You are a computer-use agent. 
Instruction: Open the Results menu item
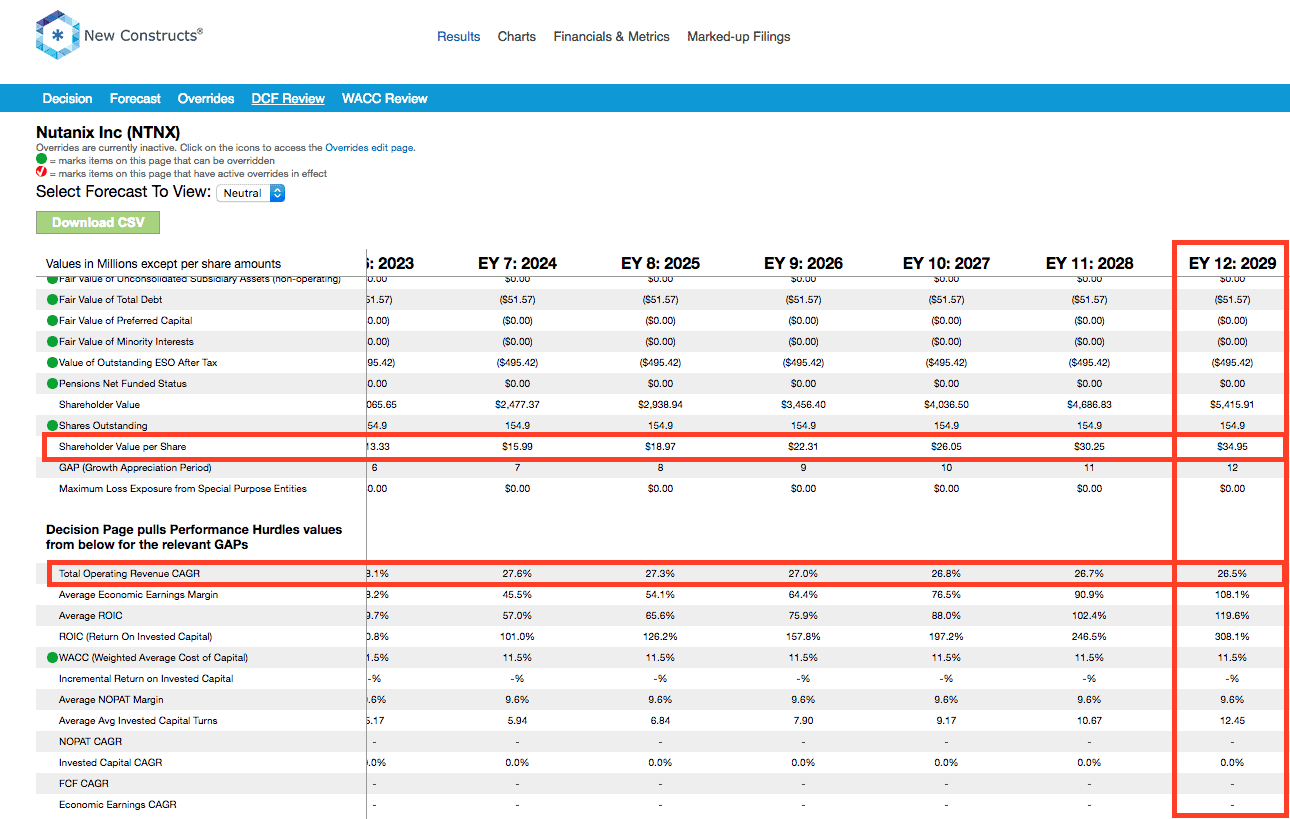[x=459, y=36]
